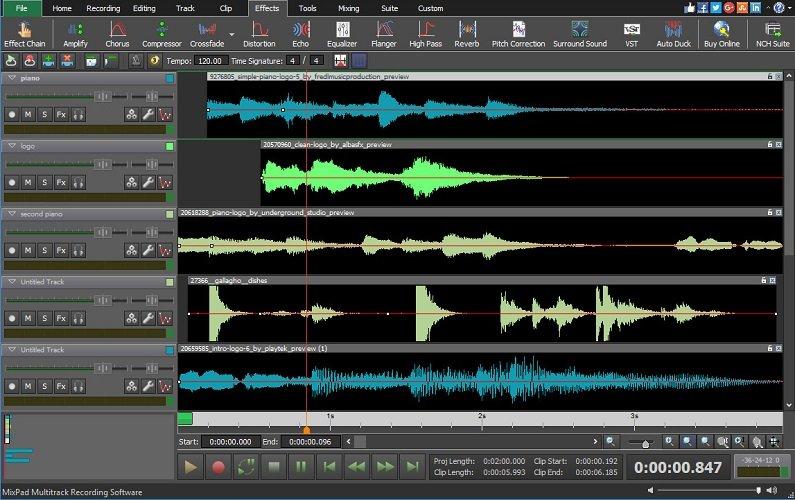This screenshot has width=795, height=500.
Task: Lock the simple-piano-logo clip
Action: click(x=770, y=77)
